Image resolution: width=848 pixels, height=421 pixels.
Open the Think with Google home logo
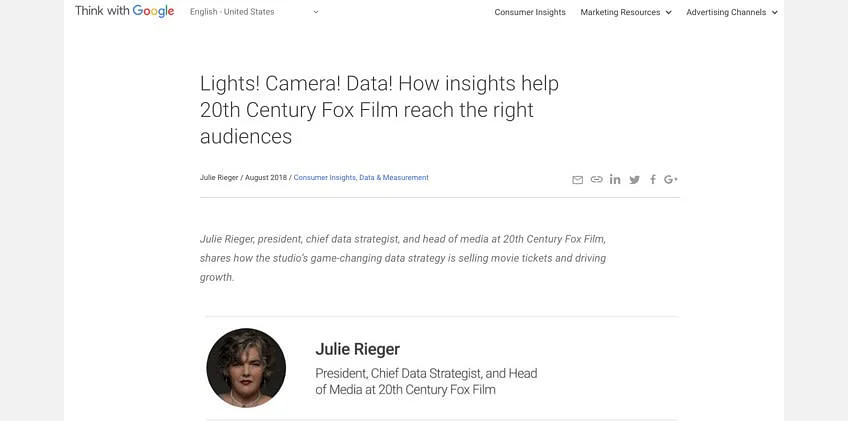pyautogui.click(x=124, y=11)
